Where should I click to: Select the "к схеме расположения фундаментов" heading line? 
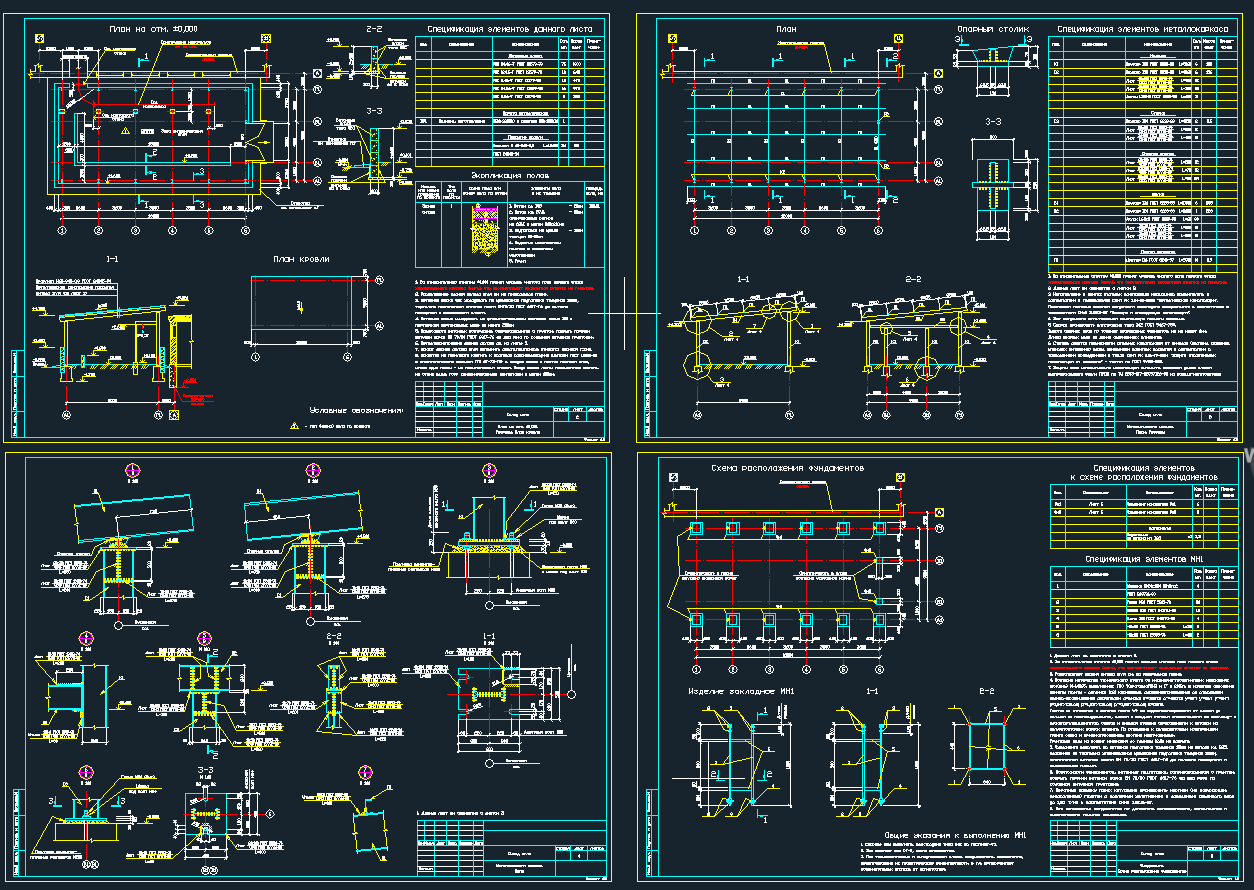(x=1145, y=478)
